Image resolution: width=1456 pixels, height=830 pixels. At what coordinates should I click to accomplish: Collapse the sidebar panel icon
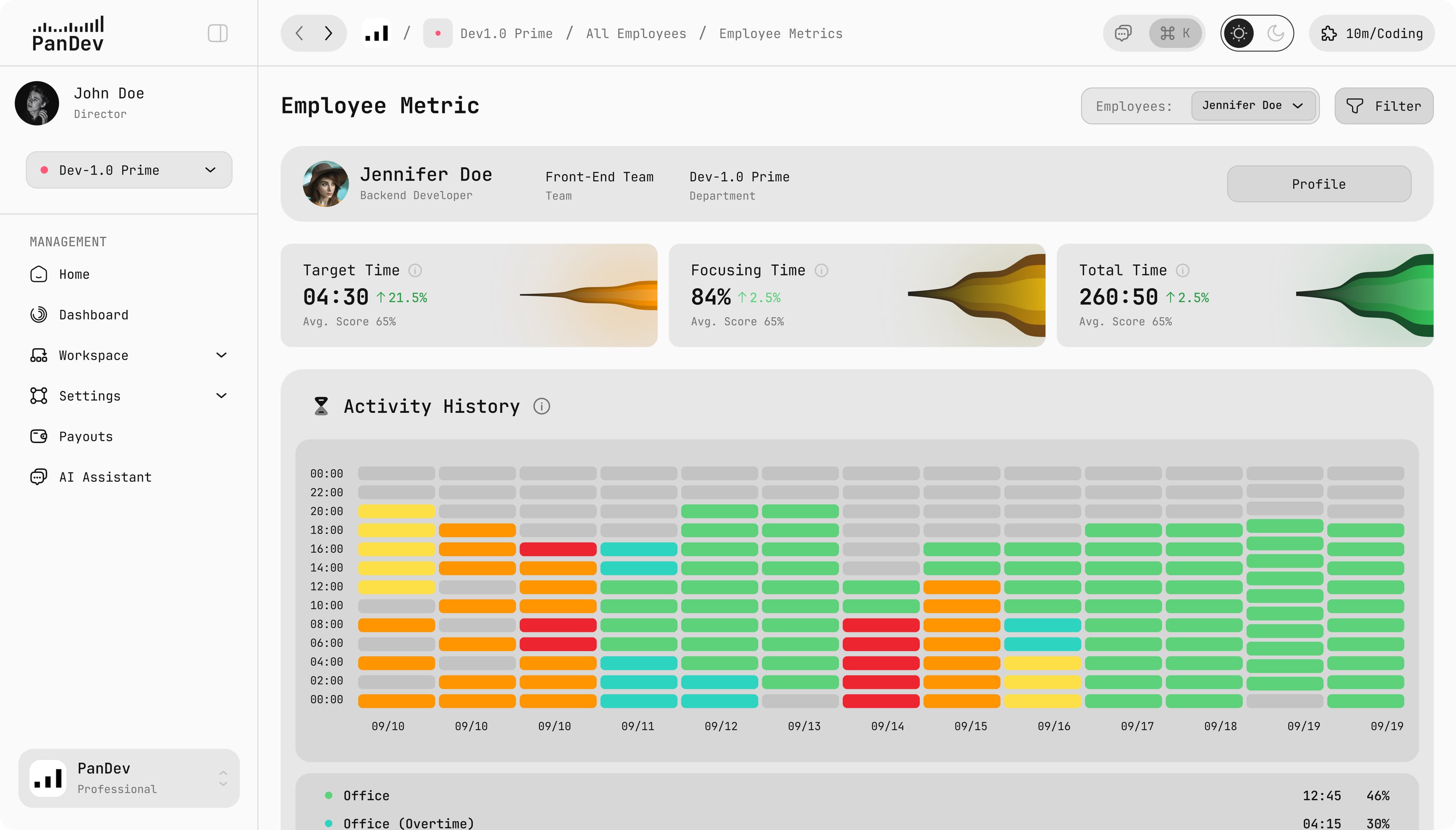pos(217,33)
